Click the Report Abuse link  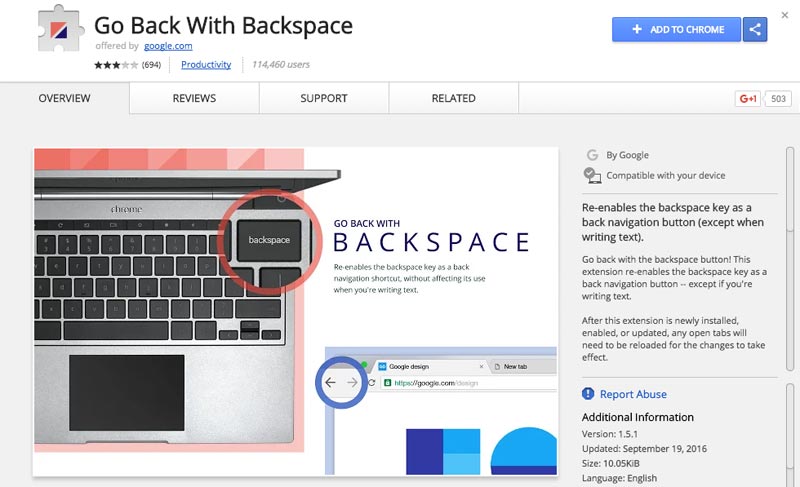tap(633, 394)
